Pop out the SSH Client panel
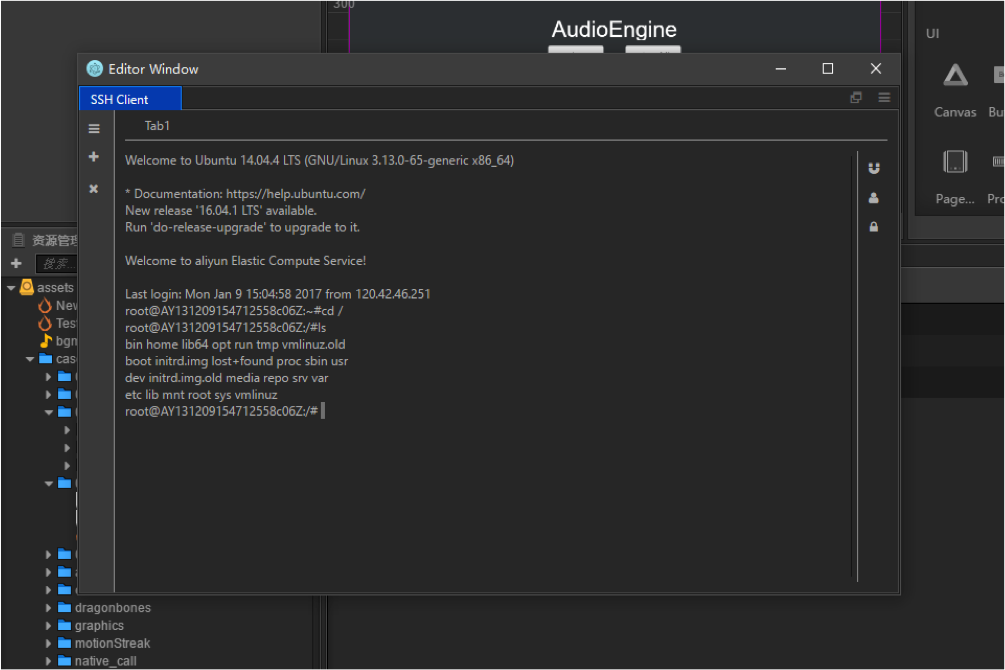The image size is (1005, 670). pos(856,97)
